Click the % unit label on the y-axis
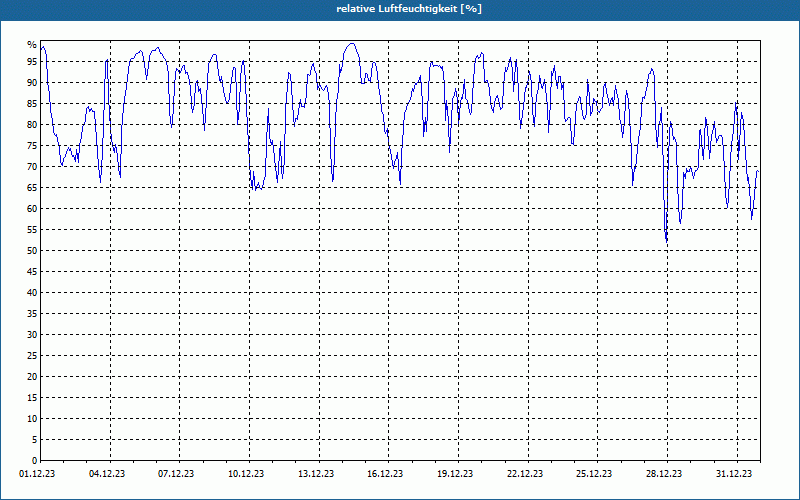This screenshot has width=800, height=500. pyautogui.click(x=32, y=45)
